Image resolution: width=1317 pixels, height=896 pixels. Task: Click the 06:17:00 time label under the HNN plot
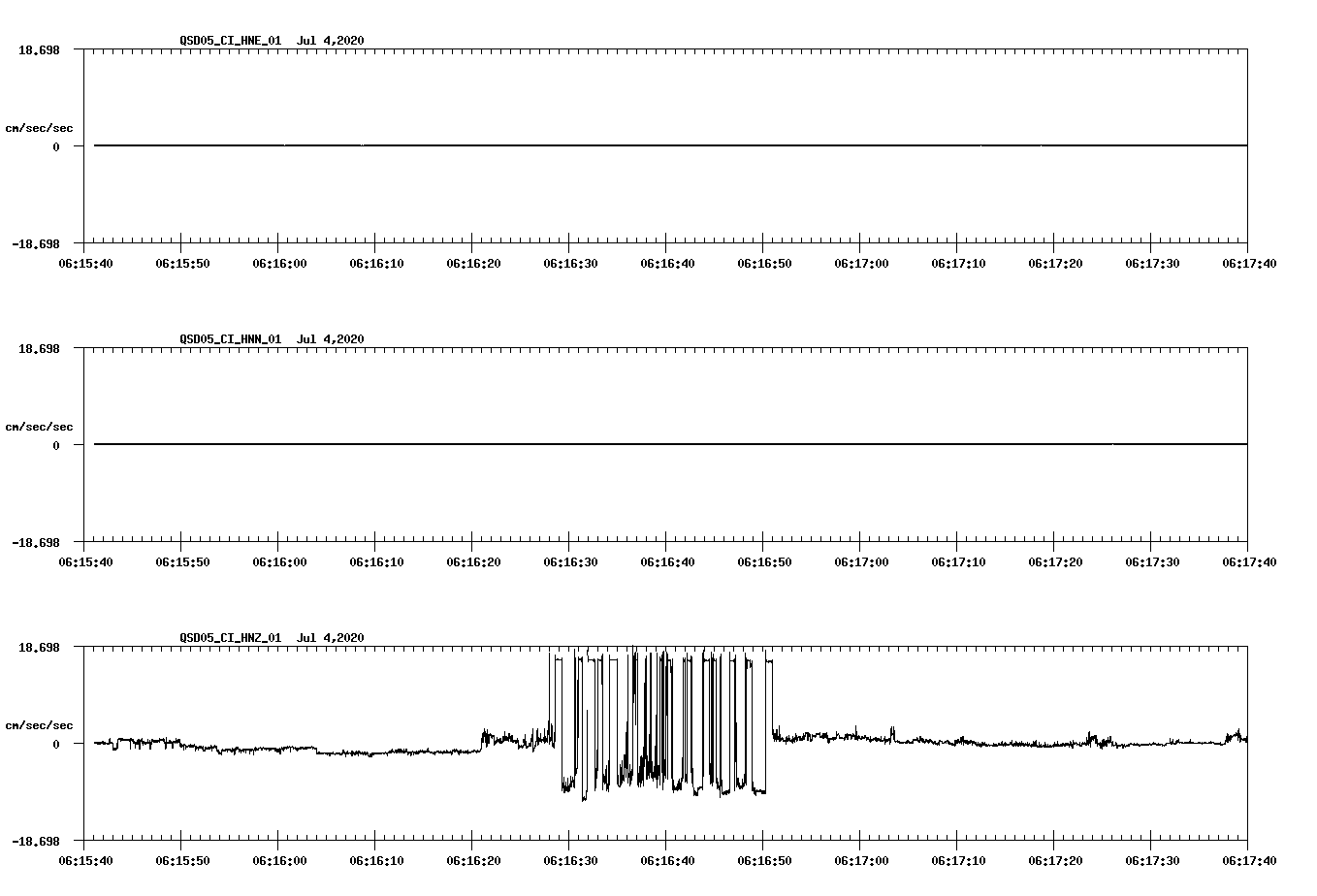click(861, 561)
